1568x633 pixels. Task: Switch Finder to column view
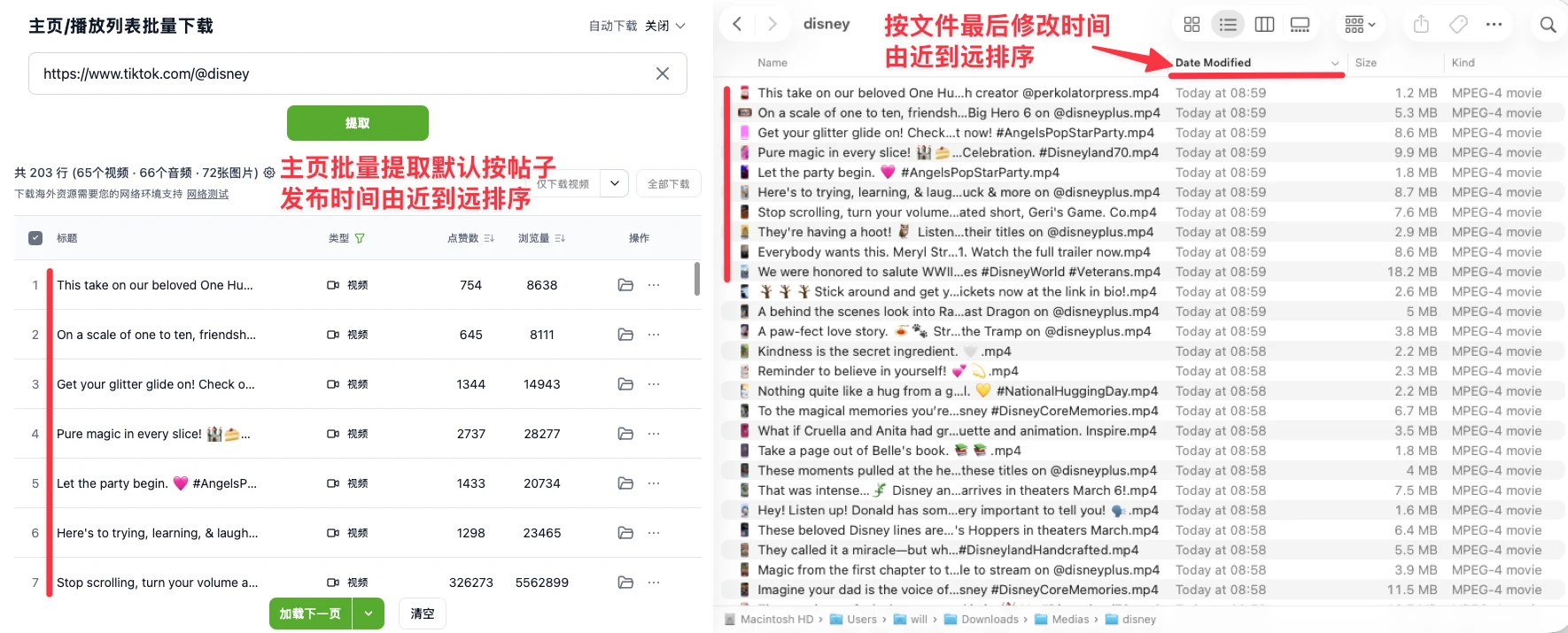1264,25
